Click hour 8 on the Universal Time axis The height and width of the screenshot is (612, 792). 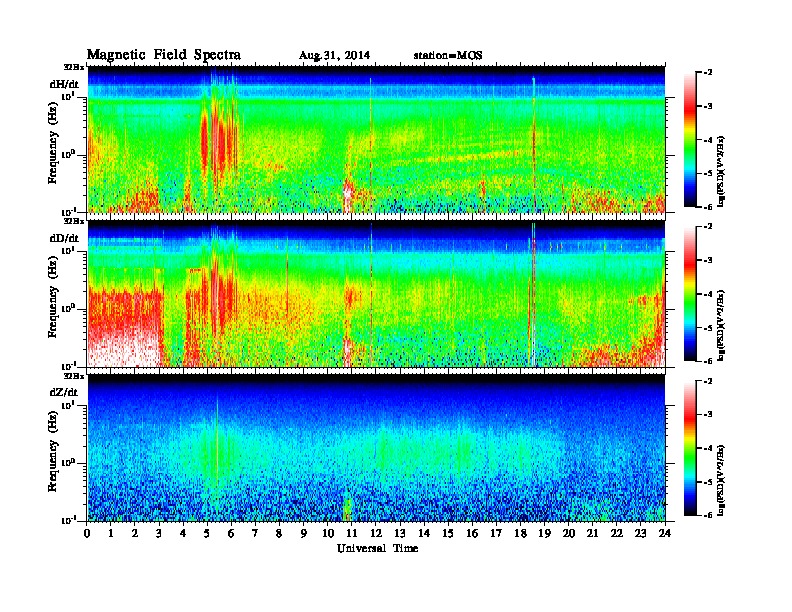(x=280, y=533)
